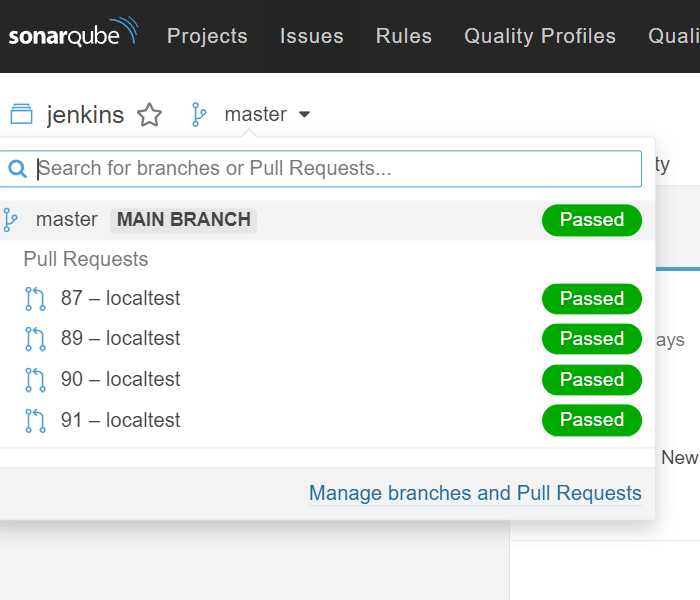Select pull request 89 – localtest

coord(328,339)
